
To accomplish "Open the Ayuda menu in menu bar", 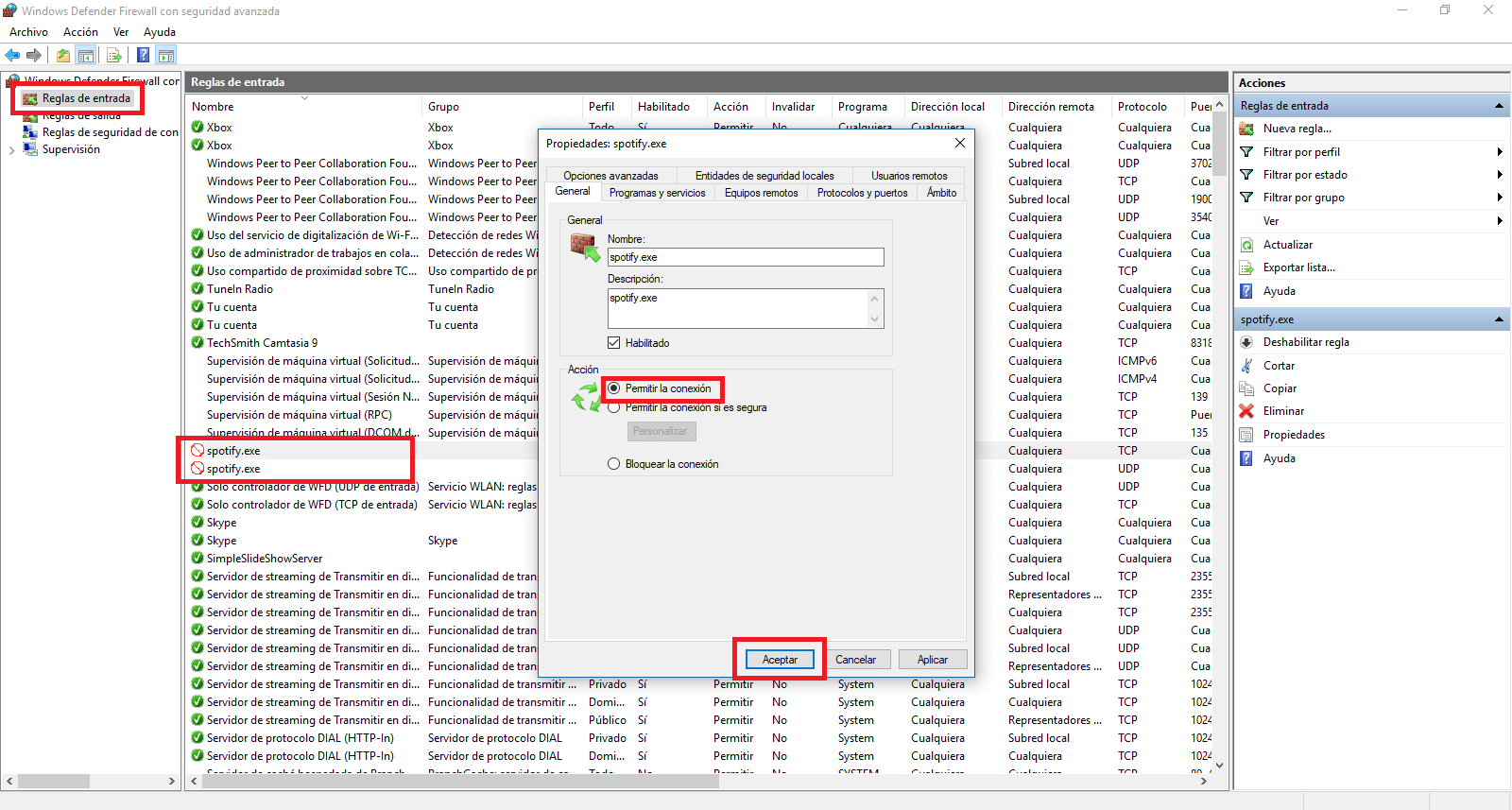I will point(160,32).
